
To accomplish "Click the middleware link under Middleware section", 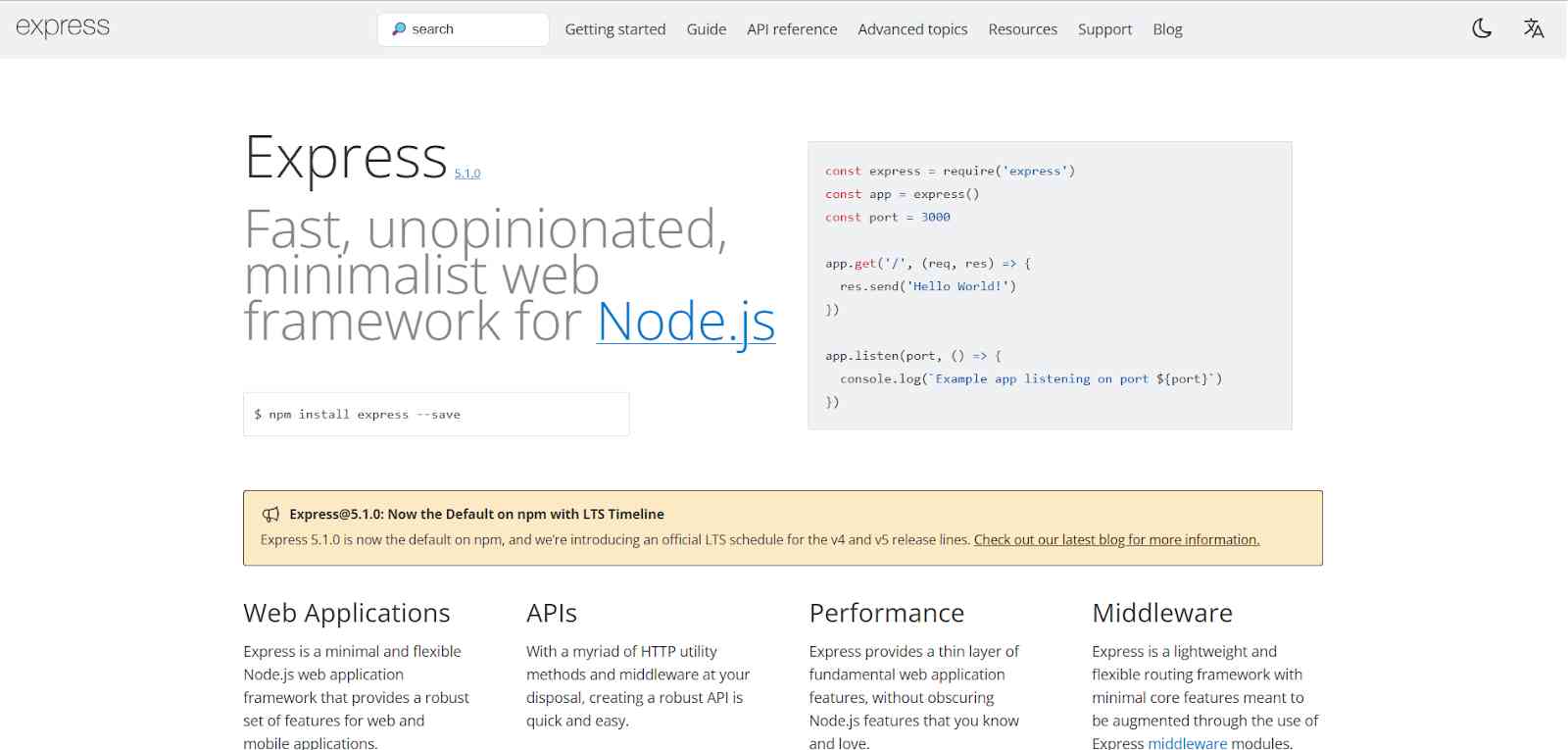I will (1187, 743).
